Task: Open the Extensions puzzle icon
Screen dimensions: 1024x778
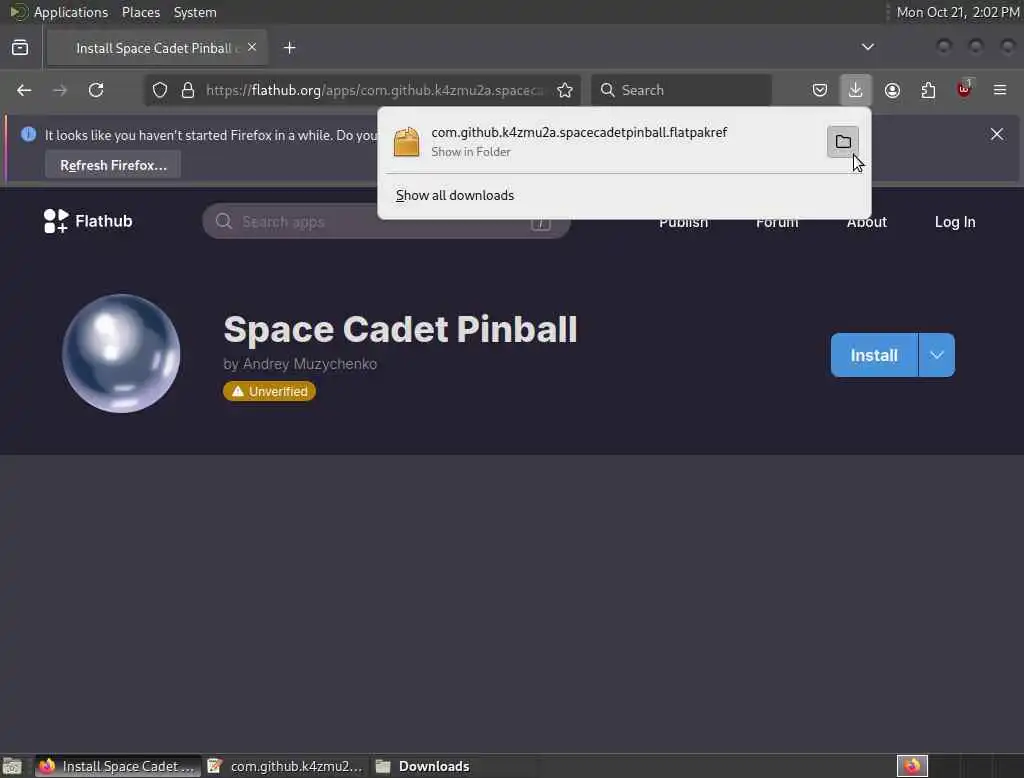Action: 928,90
